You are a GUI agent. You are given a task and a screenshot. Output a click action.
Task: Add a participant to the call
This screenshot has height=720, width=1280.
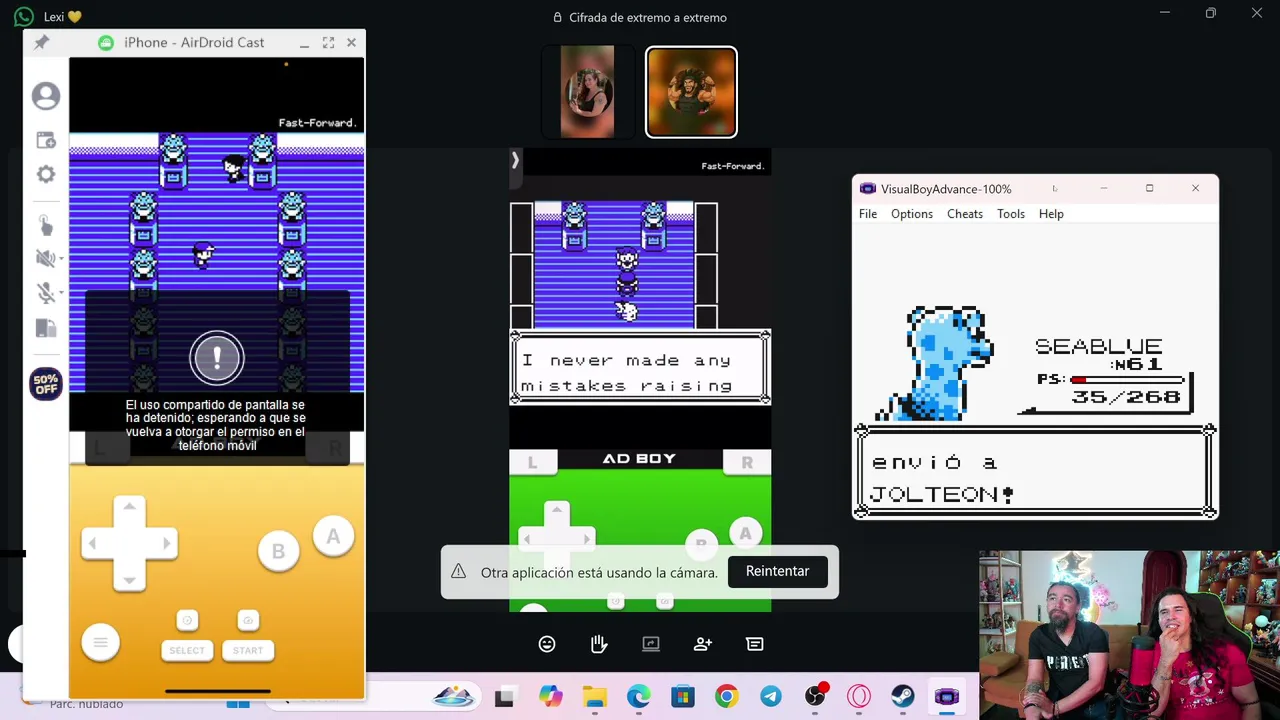click(703, 644)
